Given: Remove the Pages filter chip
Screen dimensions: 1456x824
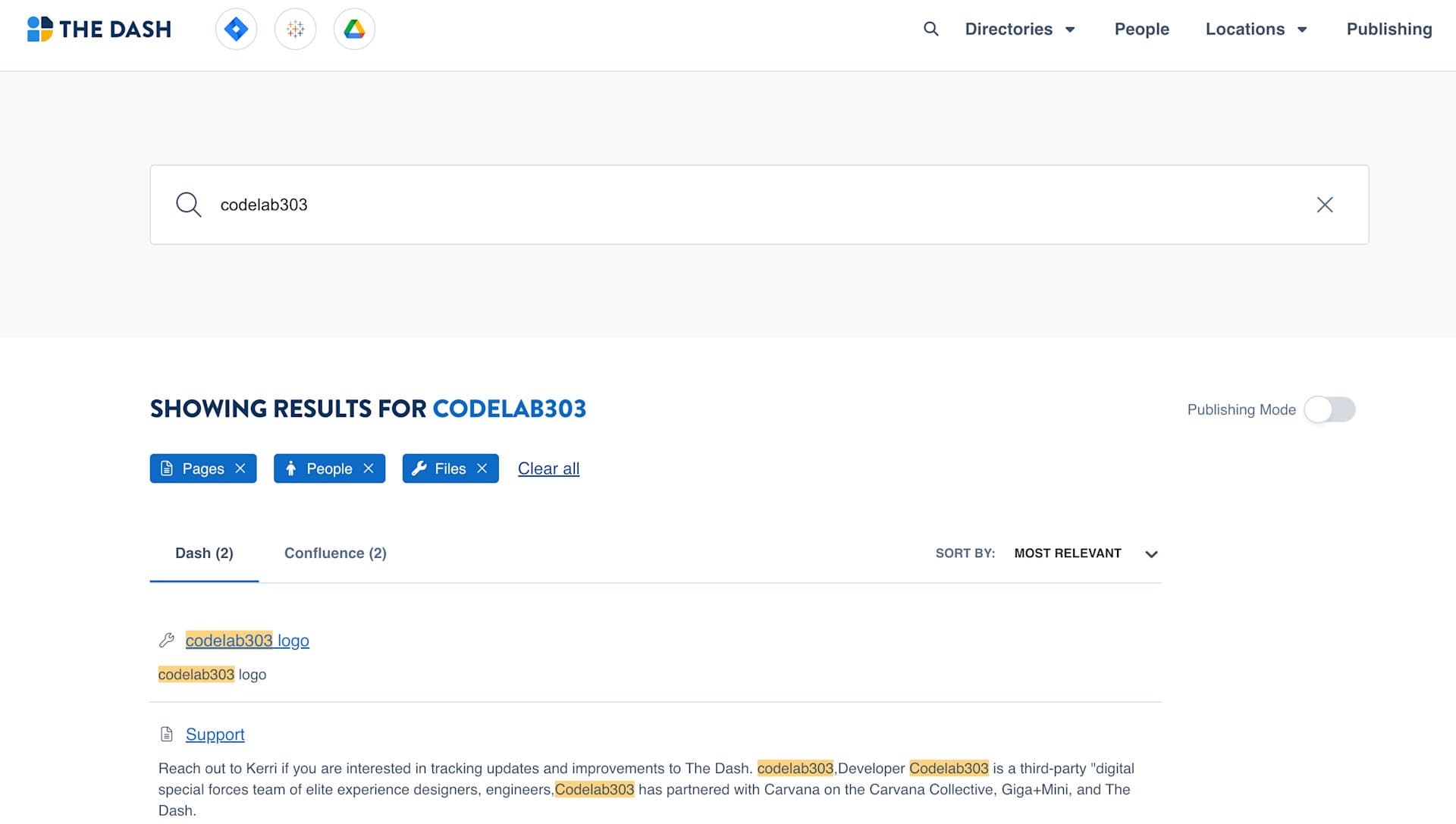Looking at the screenshot, I should click(x=240, y=468).
